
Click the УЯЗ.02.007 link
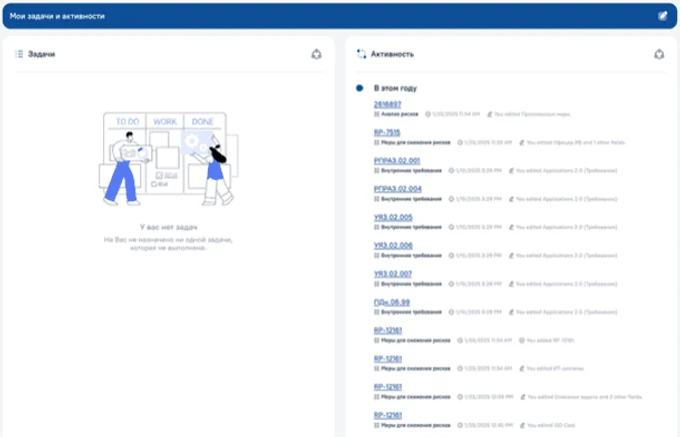[x=392, y=273]
